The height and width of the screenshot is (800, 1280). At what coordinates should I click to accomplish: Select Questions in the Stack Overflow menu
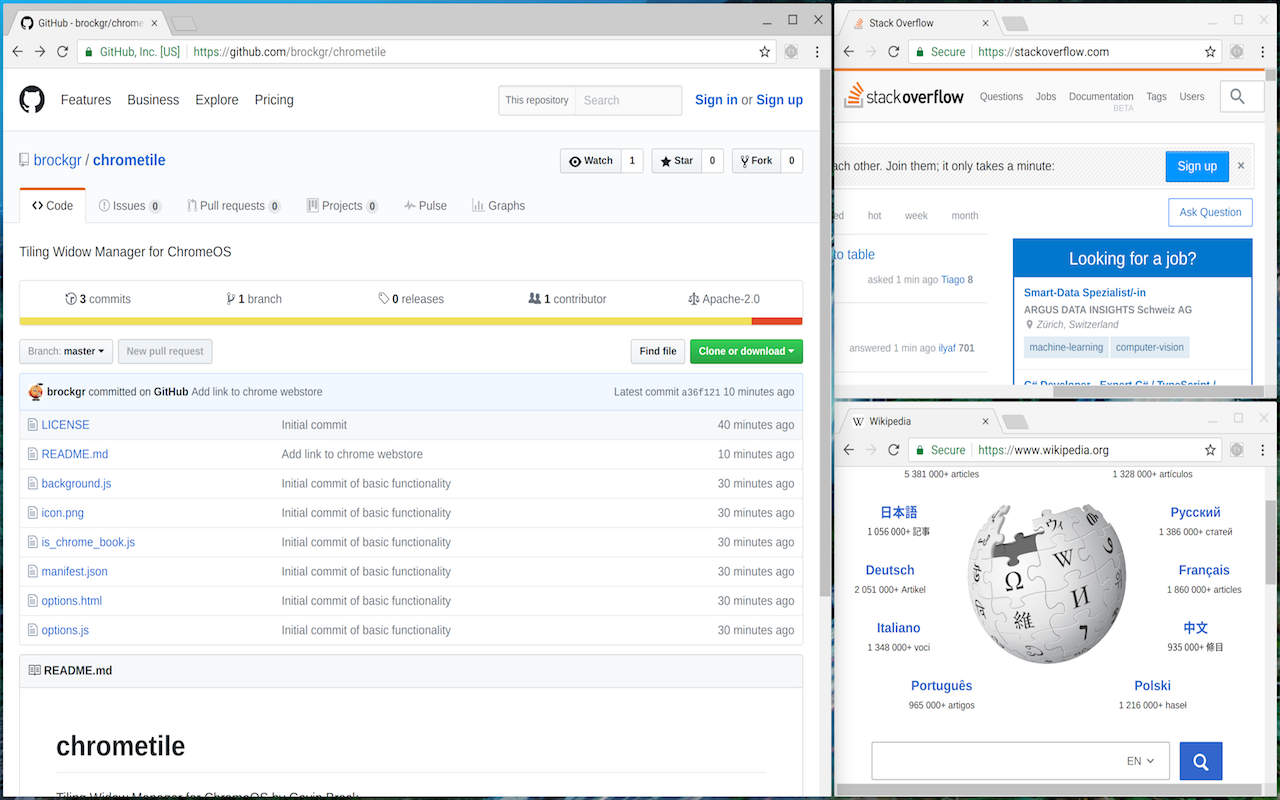click(x=1001, y=96)
